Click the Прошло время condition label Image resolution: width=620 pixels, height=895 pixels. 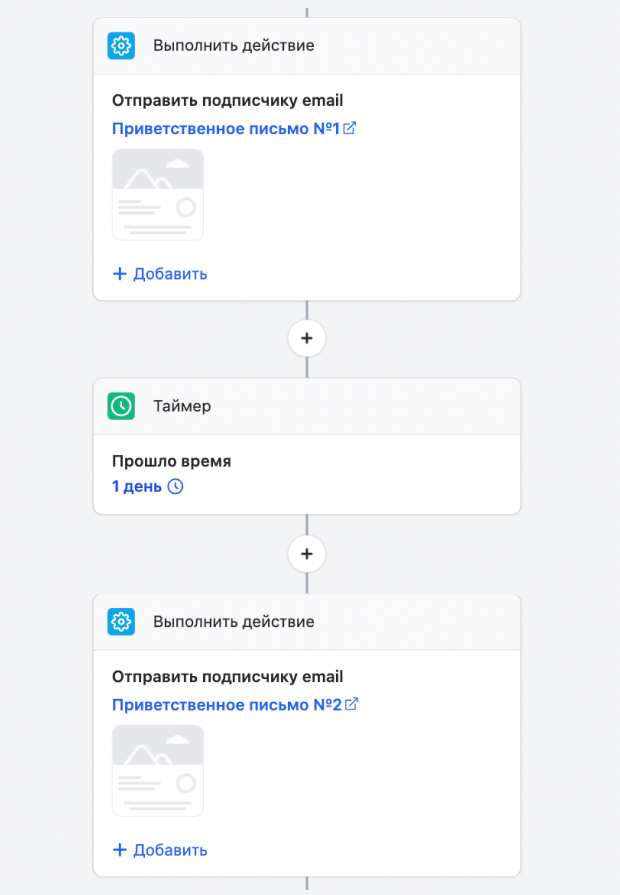171,462
